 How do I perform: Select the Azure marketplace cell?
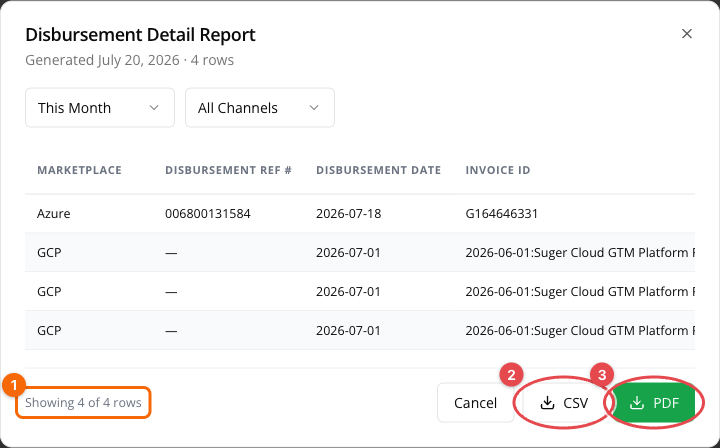tap(54, 213)
